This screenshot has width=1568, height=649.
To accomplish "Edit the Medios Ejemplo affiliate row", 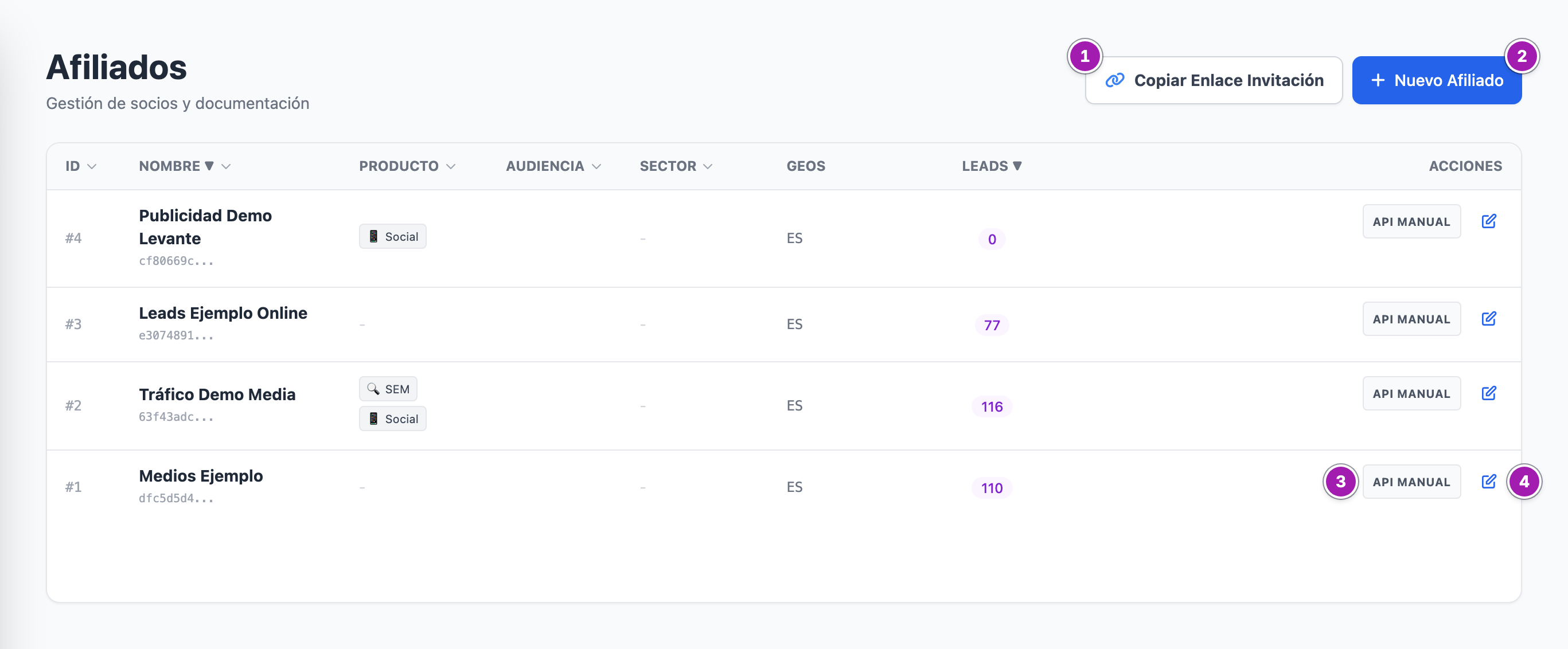I will (x=1489, y=482).
